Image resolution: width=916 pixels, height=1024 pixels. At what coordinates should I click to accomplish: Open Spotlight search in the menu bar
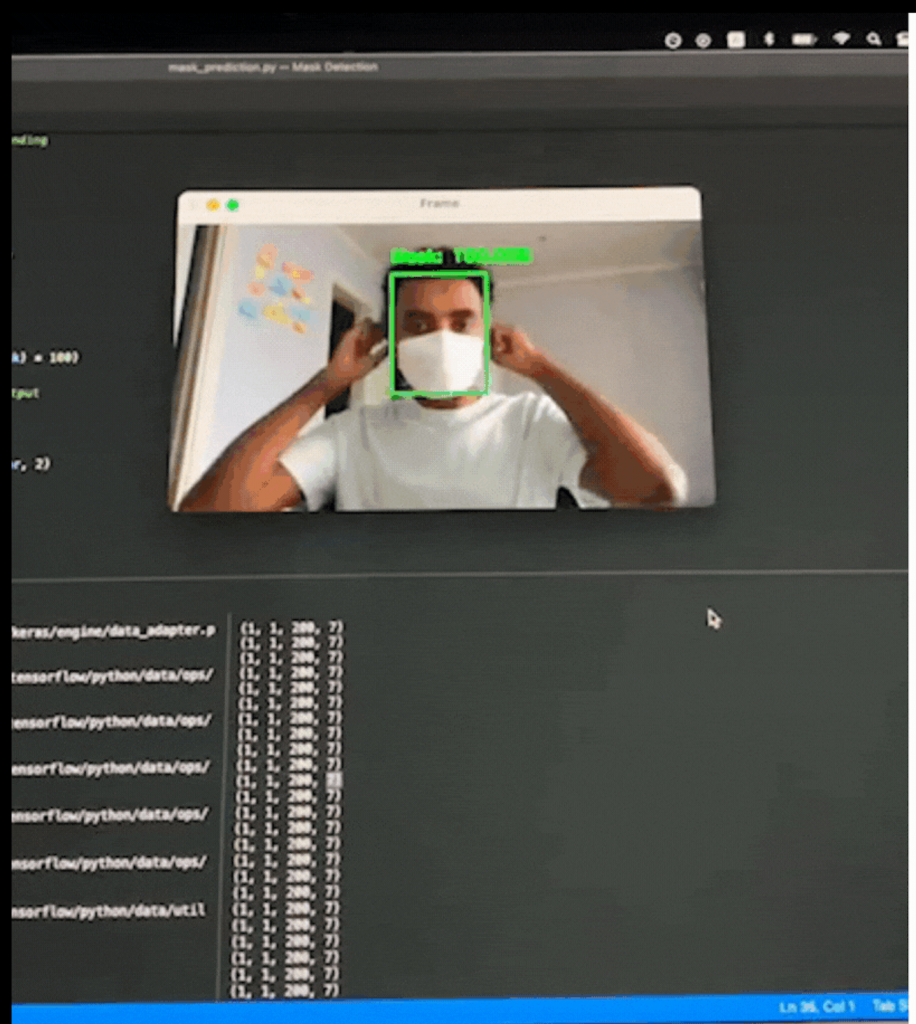pos(874,39)
